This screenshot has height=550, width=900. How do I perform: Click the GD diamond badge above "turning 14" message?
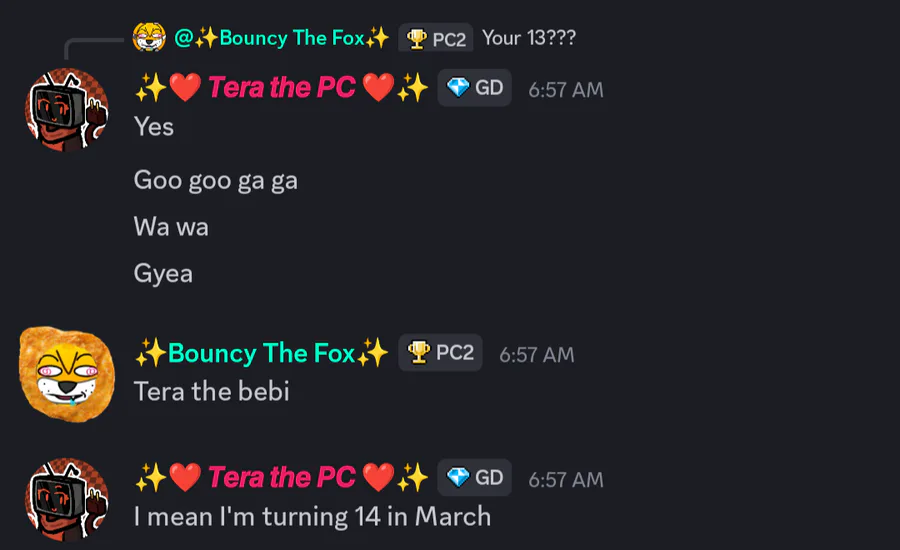(x=475, y=478)
